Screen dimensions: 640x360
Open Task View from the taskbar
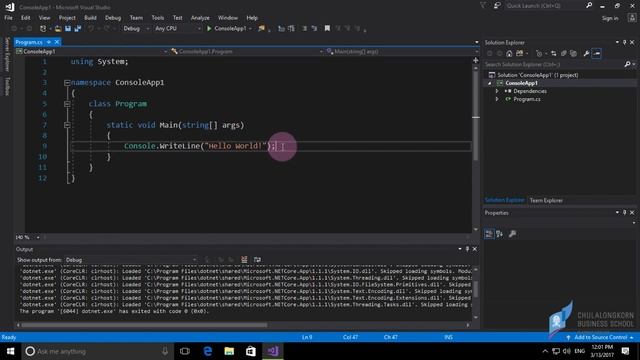pos(184,351)
